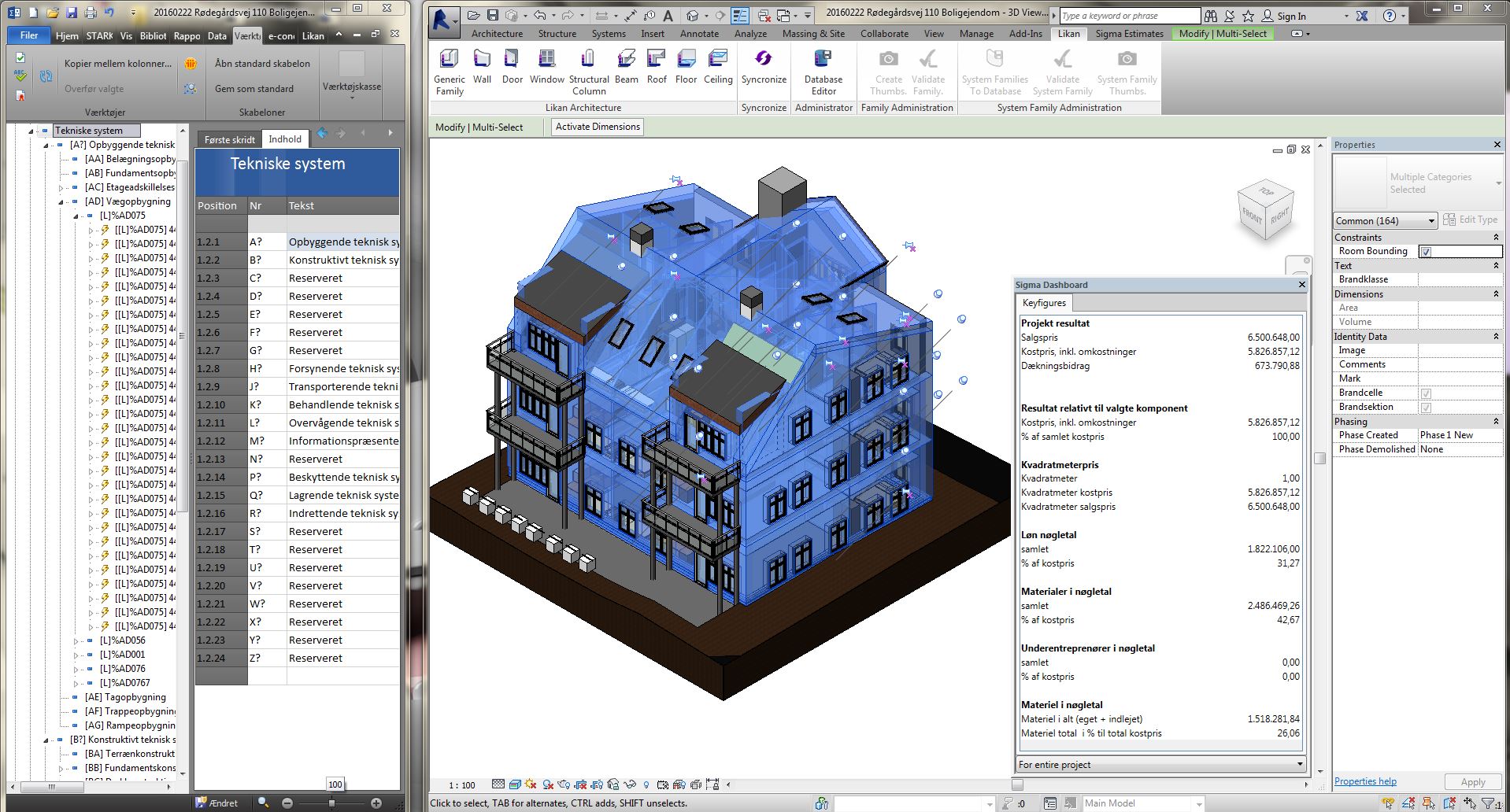Switch to the Første skridt tab
This screenshot has height=812, width=1510.
[x=229, y=139]
